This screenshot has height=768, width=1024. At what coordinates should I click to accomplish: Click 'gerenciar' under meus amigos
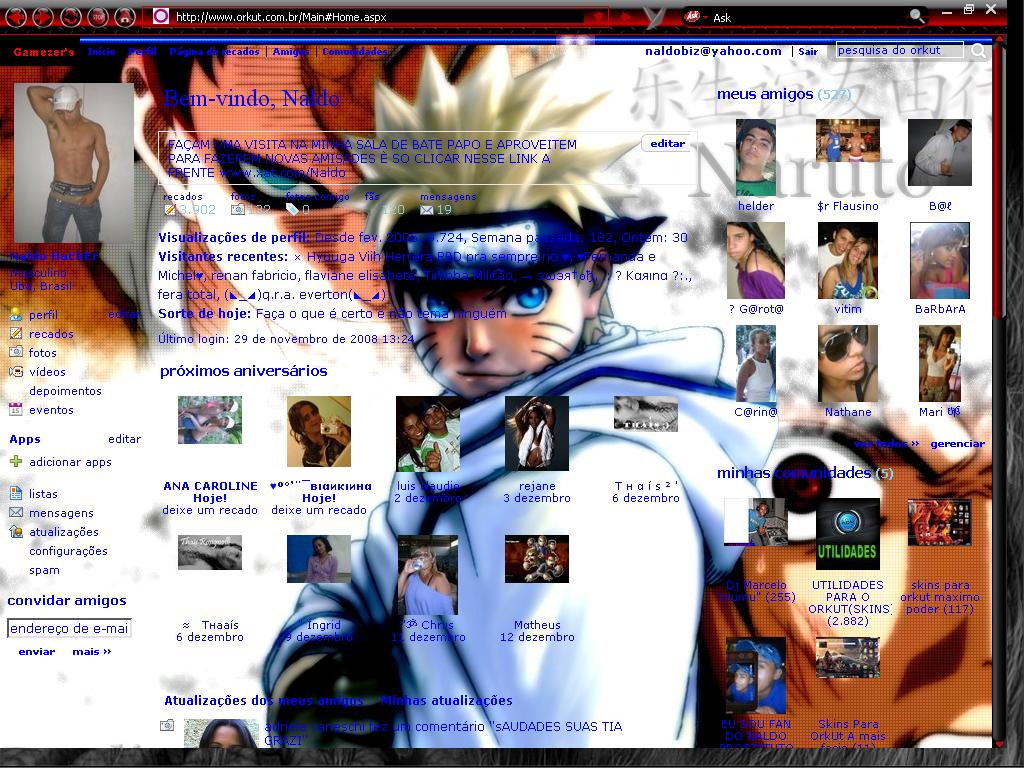(957, 443)
